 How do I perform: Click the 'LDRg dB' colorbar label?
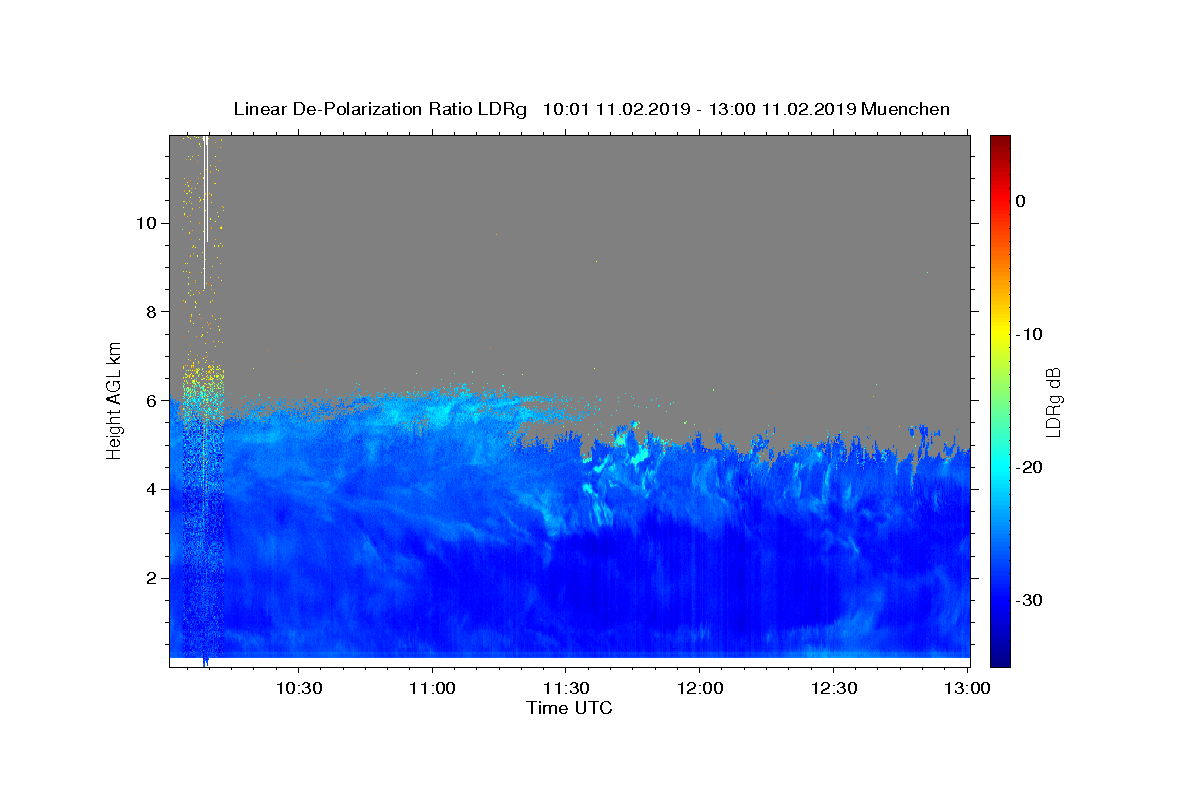tap(1052, 402)
